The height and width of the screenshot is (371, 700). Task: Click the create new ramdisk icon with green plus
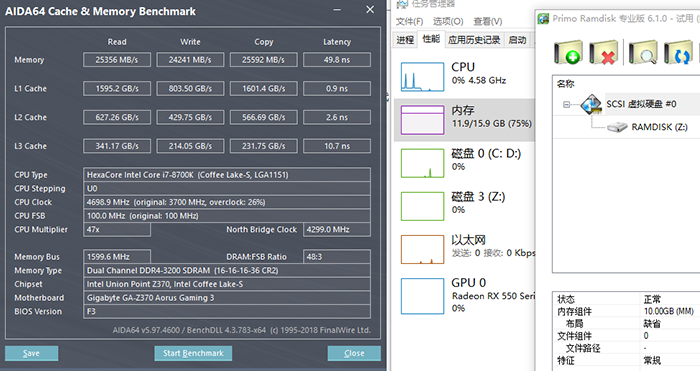pos(568,53)
